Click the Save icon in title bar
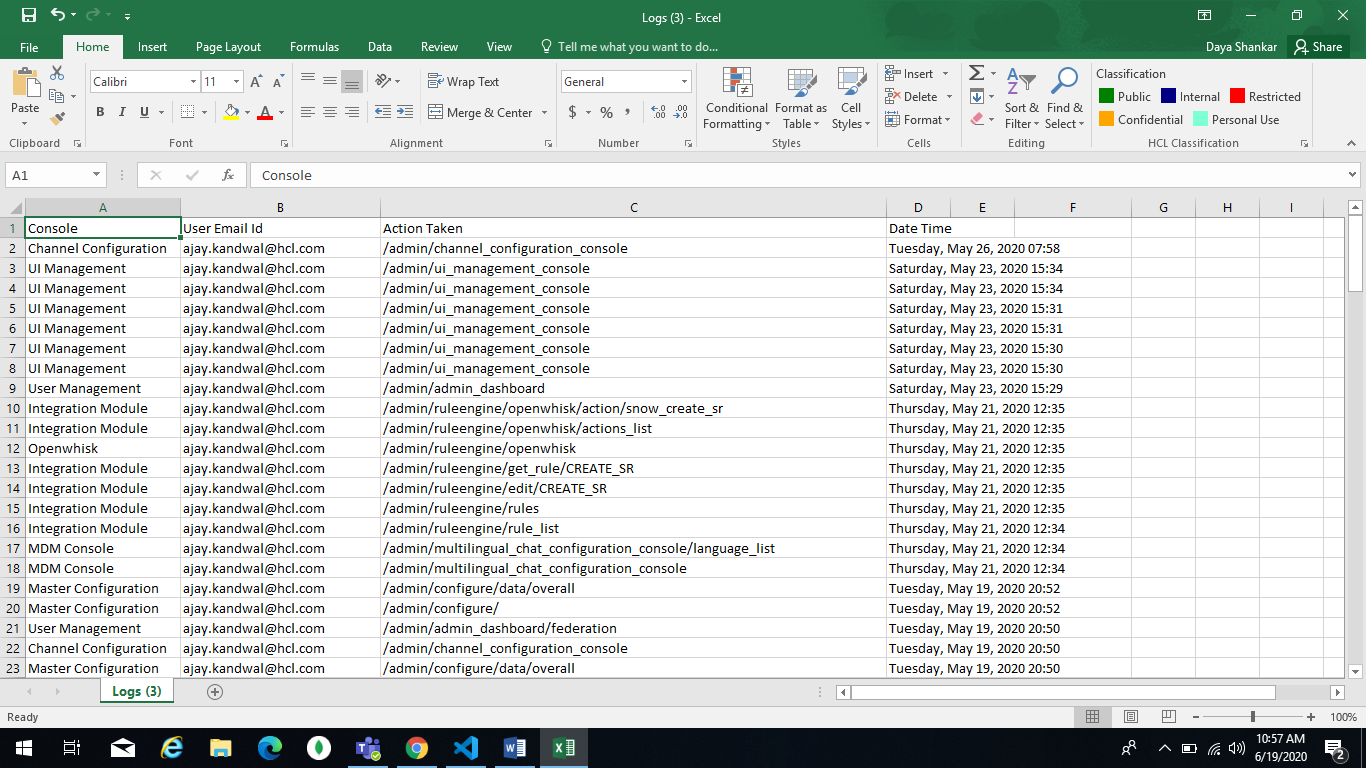The width and height of the screenshot is (1366, 768). pyautogui.click(x=28, y=17)
